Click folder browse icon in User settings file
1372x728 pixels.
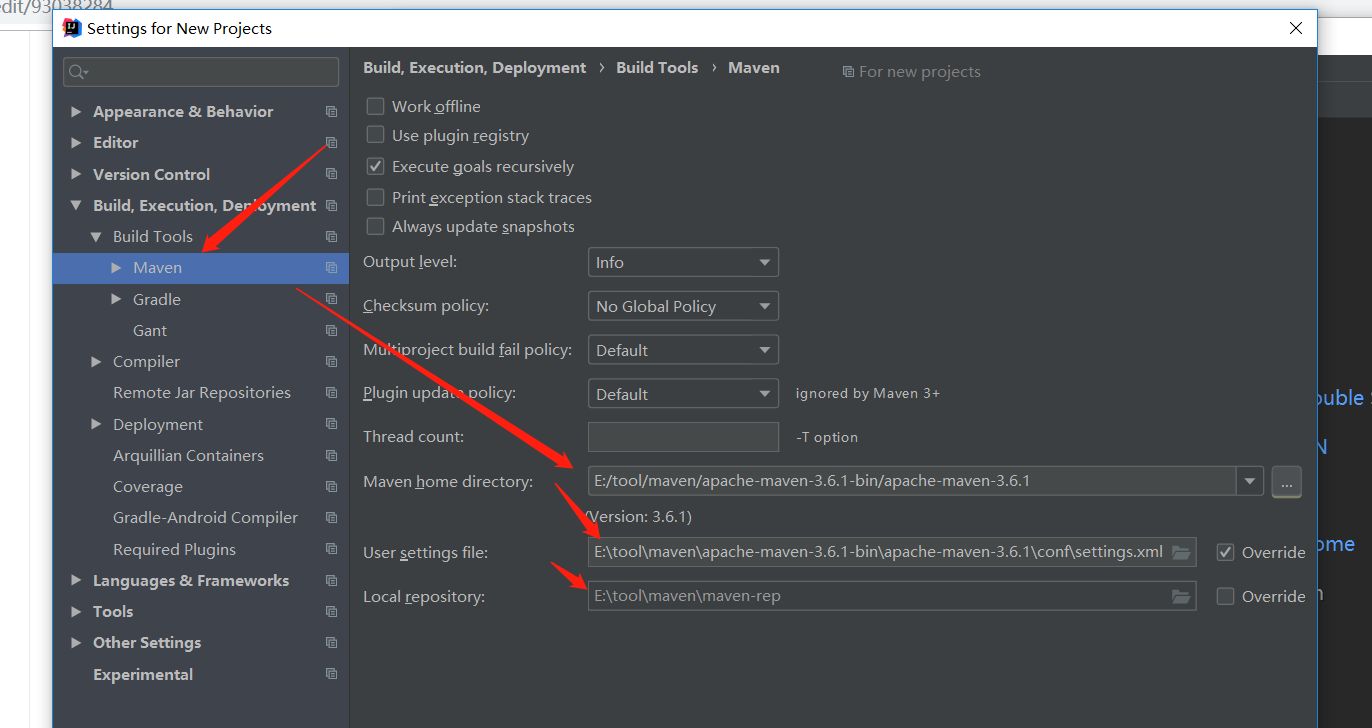pos(1181,552)
